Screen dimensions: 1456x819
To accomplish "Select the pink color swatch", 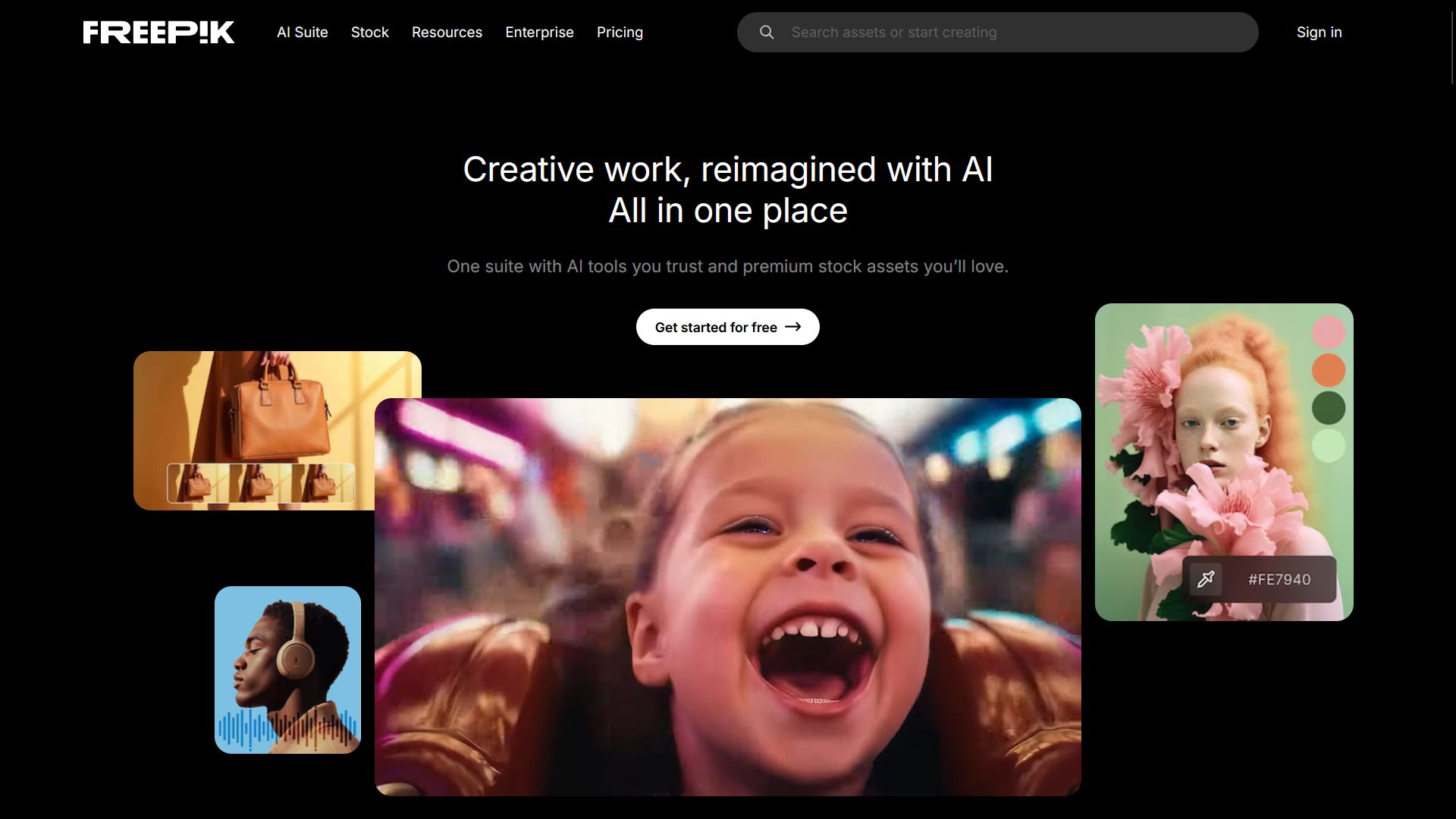I will 1329,332.
